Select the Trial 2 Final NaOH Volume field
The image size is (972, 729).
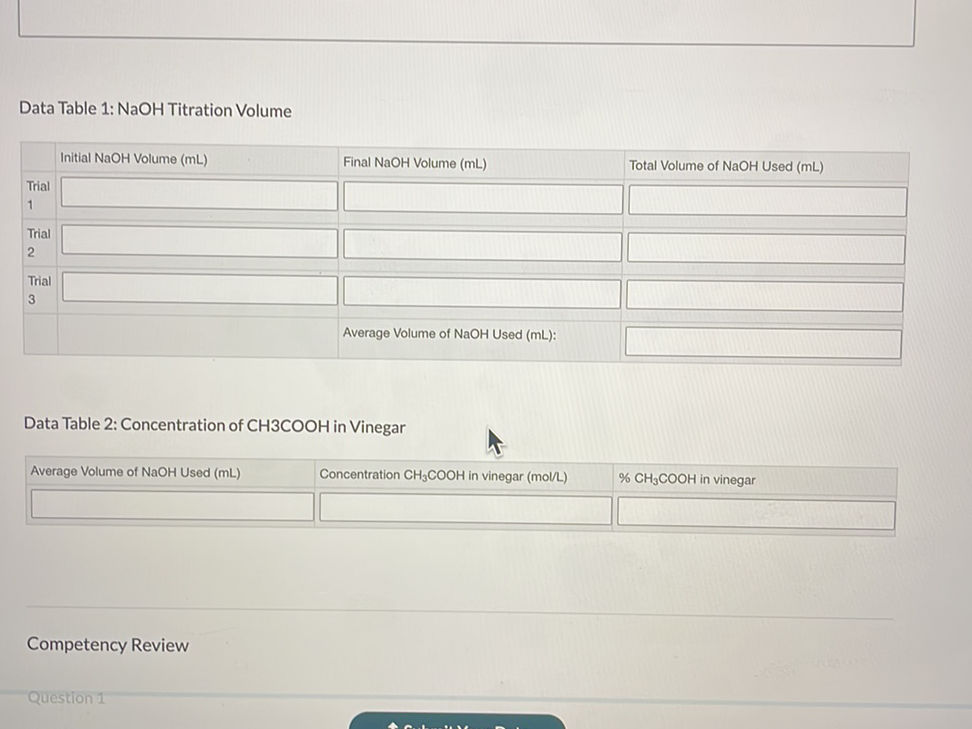click(x=481, y=245)
